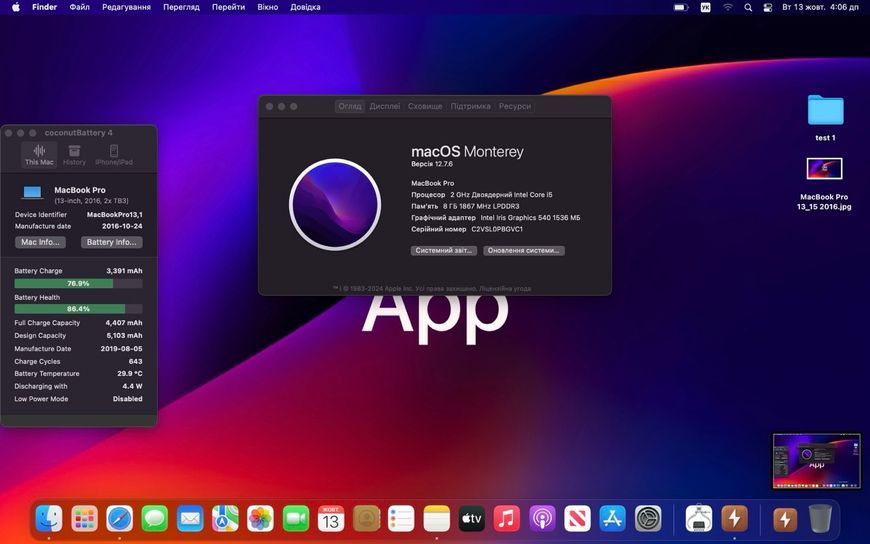Open Reminders from the Dock

pyautogui.click(x=401, y=519)
